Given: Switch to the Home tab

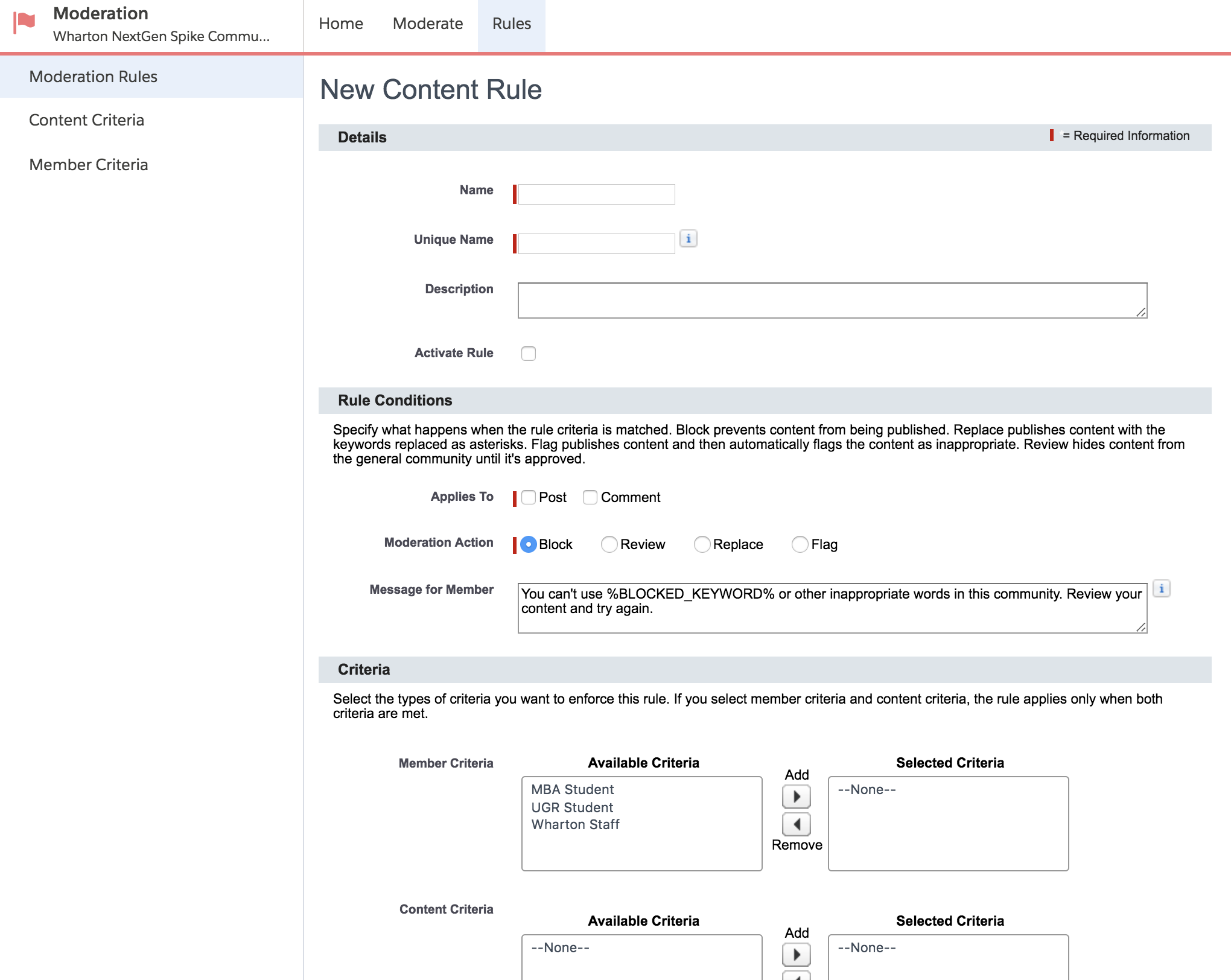Looking at the screenshot, I should pos(341,24).
